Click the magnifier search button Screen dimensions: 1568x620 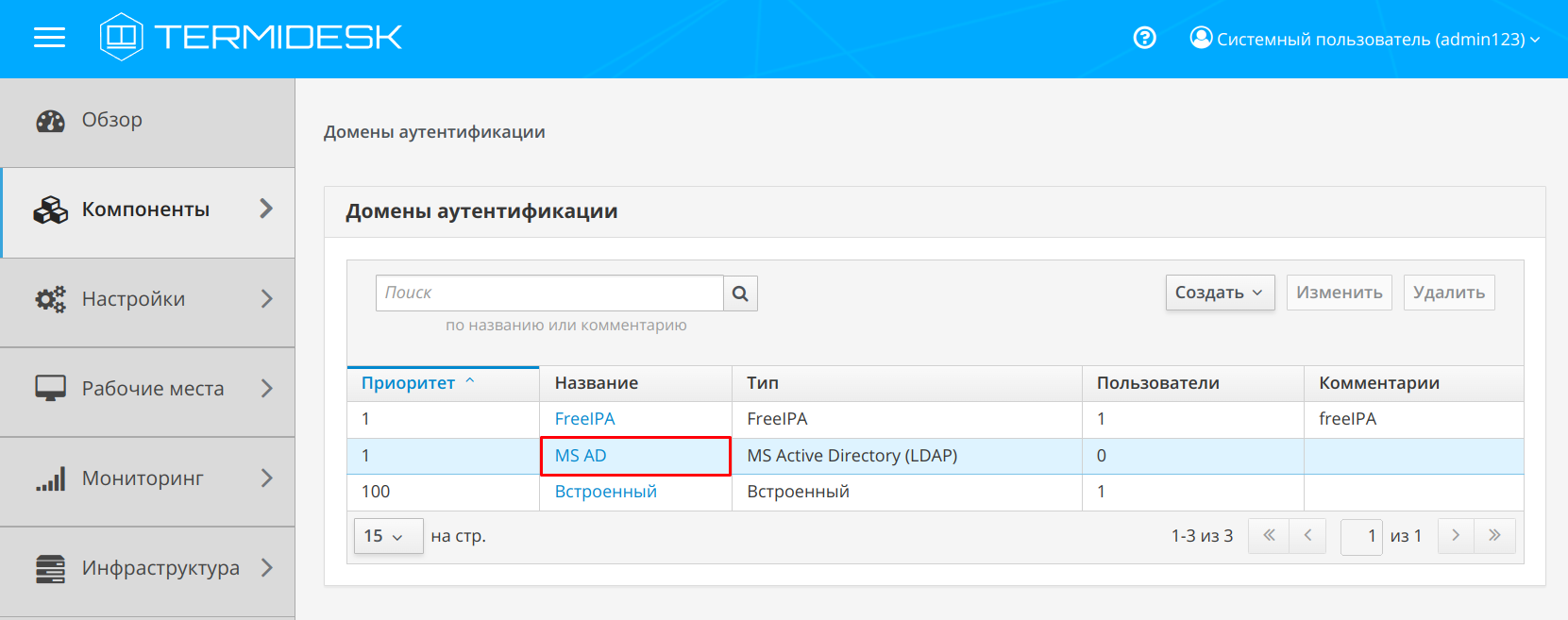740,293
